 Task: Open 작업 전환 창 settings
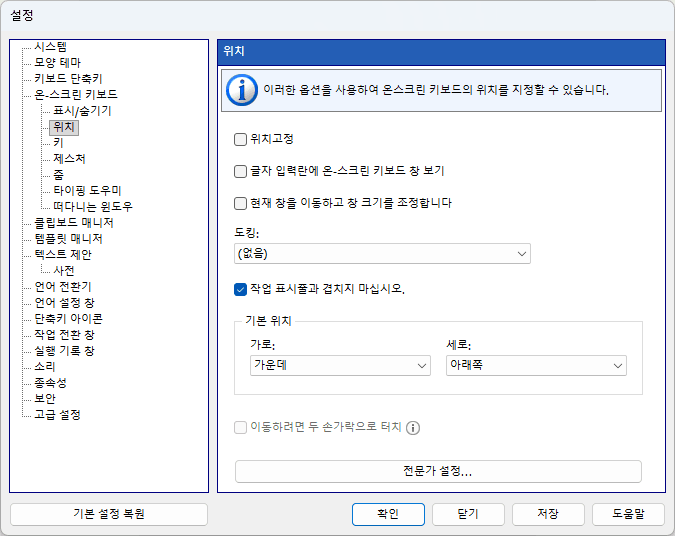tap(64, 335)
